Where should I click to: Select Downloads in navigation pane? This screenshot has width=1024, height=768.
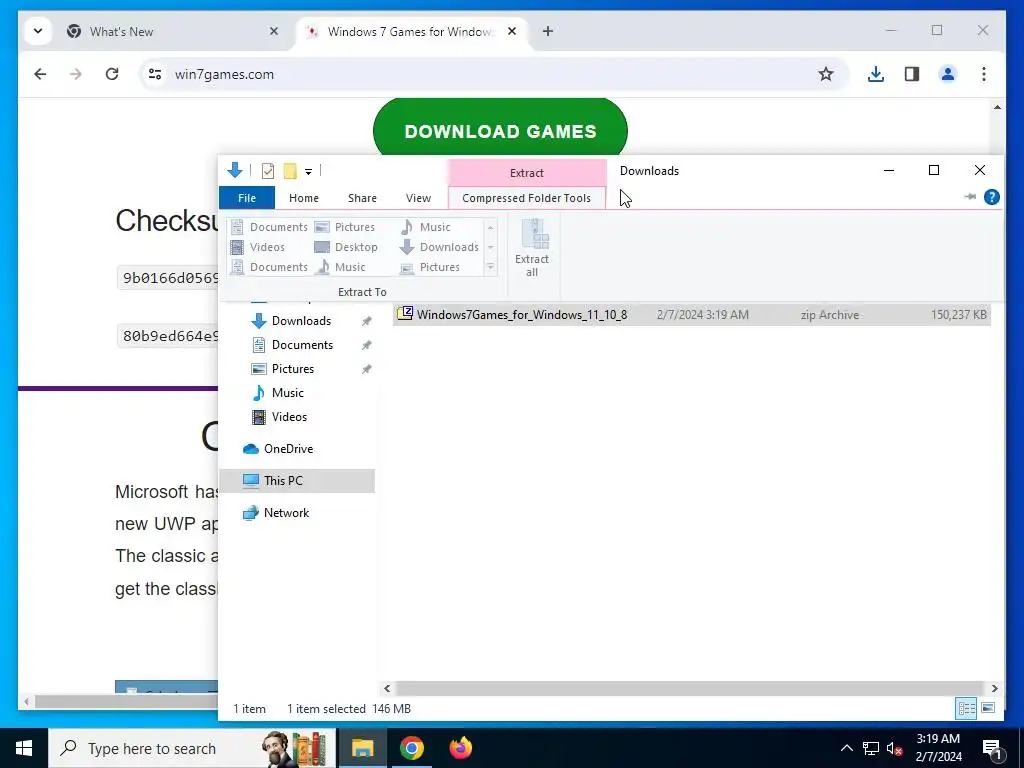301,321
